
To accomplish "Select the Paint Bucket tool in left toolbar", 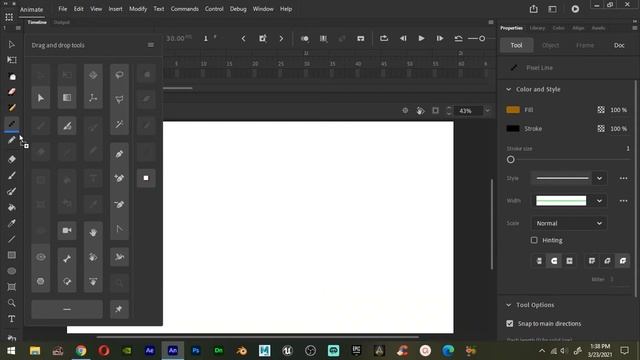I will (11, 207).
